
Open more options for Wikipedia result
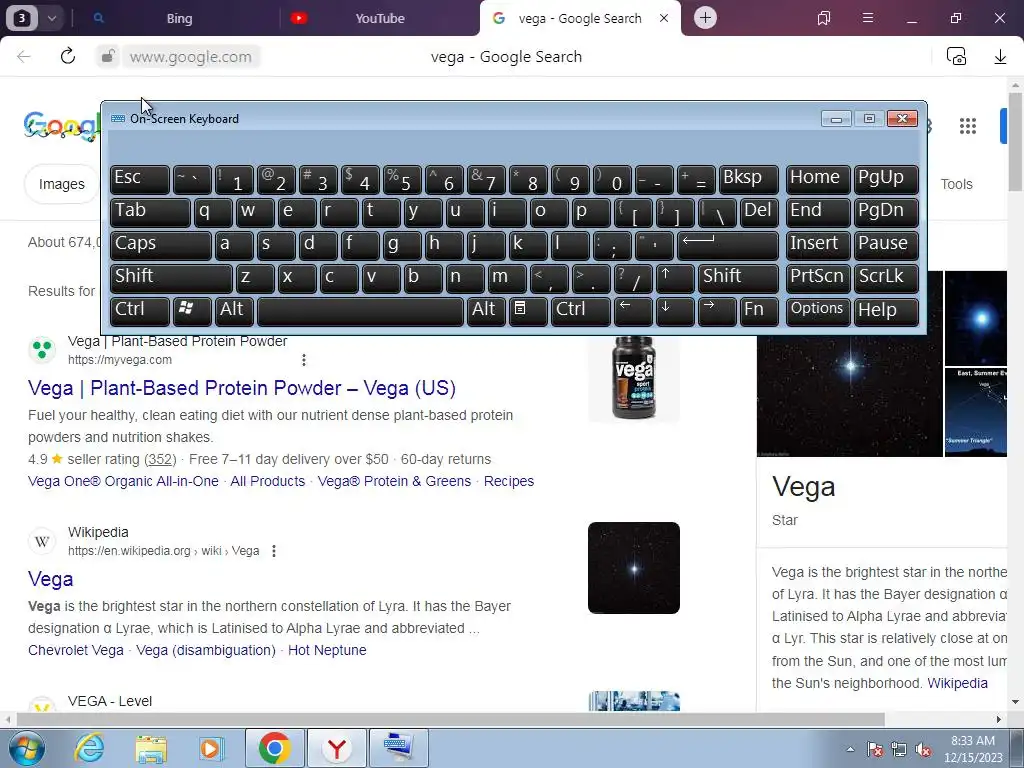coord(274,551)
